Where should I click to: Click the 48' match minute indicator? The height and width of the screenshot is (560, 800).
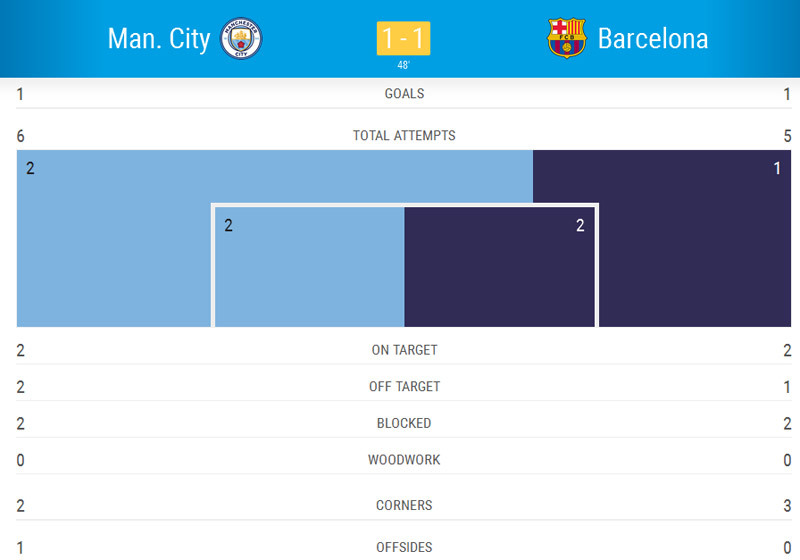click(403, 67)
